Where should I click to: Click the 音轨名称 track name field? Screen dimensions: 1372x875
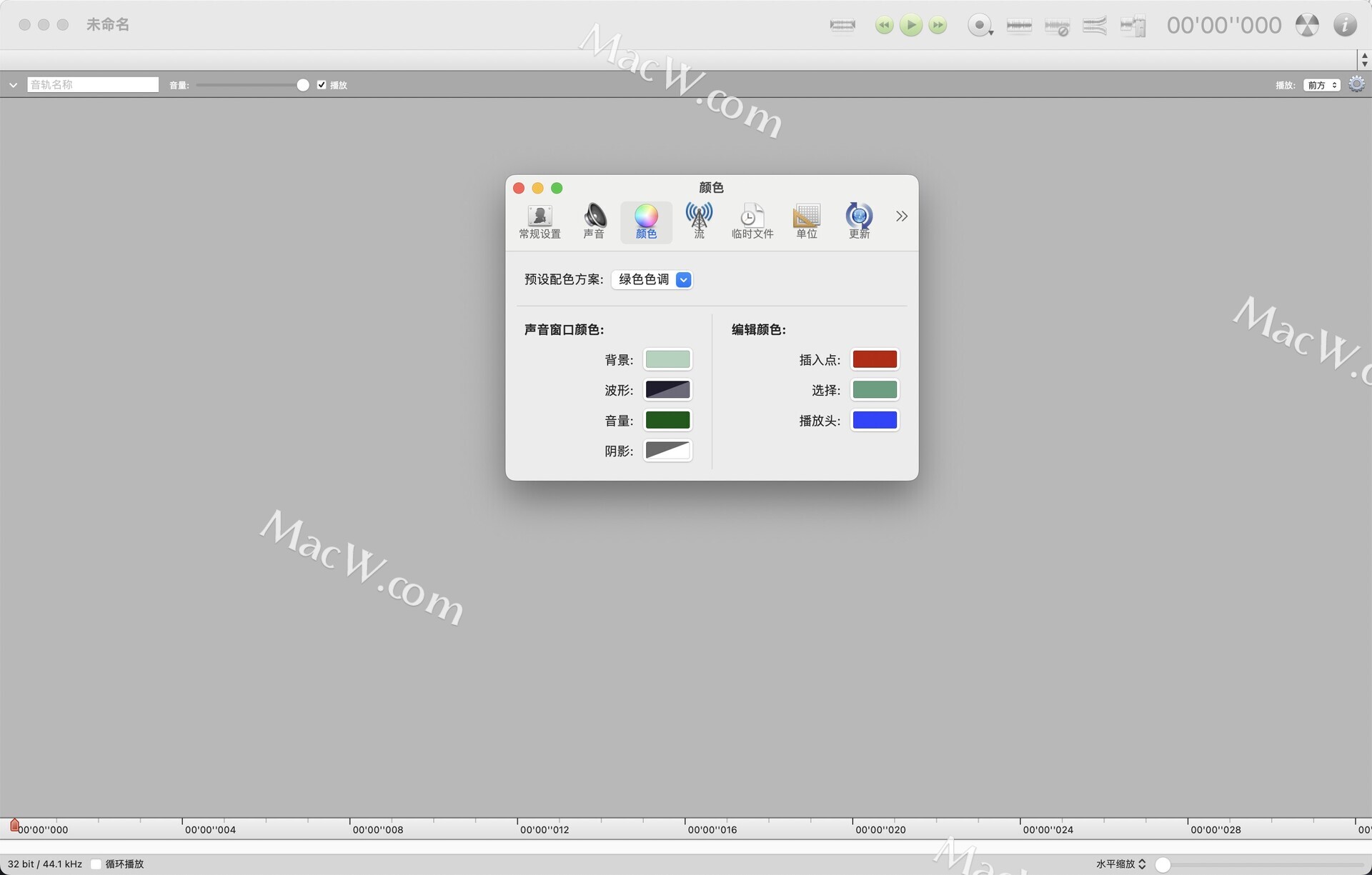[93, 85]
